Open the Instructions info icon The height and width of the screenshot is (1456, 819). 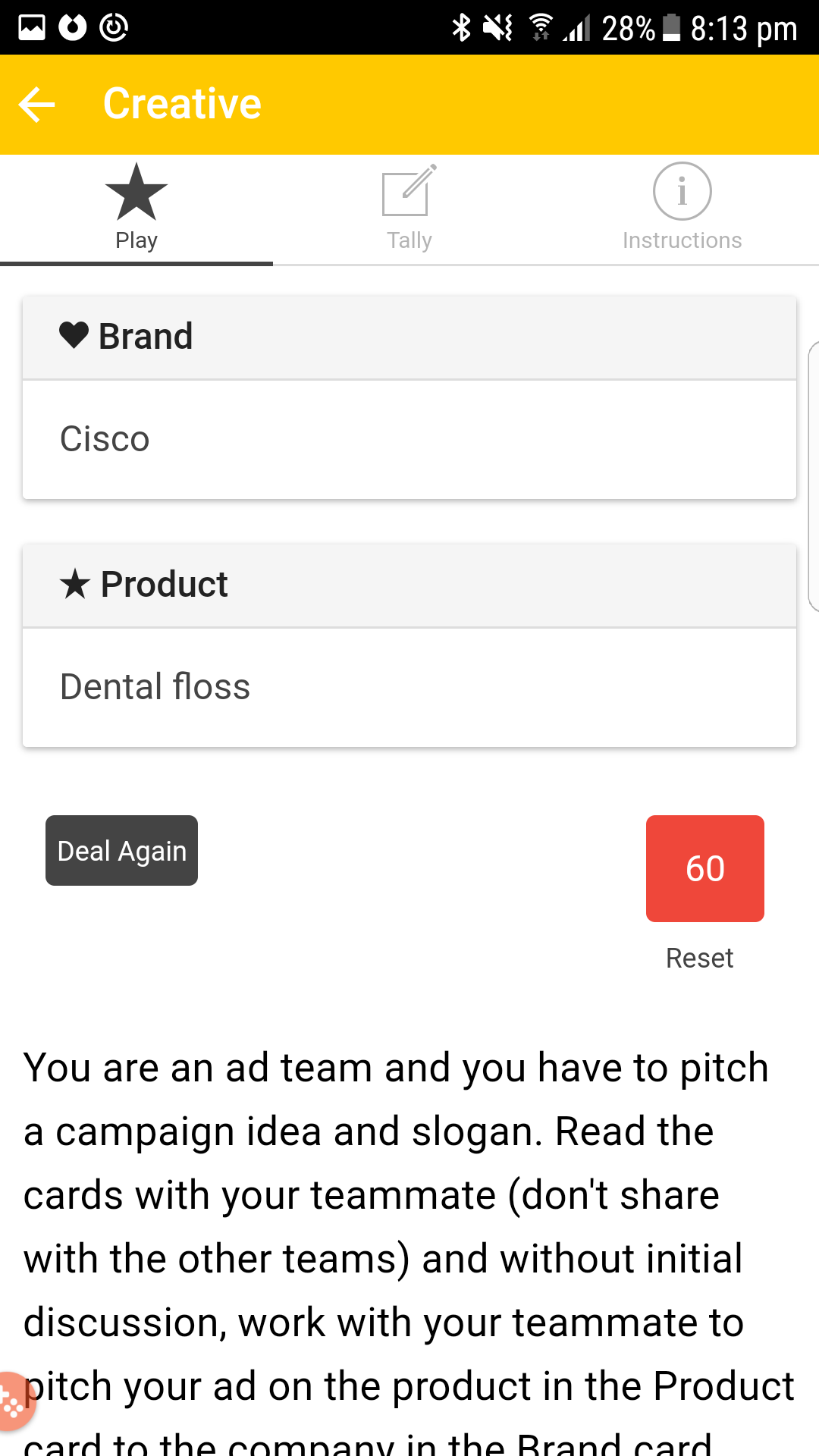(682, 191)
